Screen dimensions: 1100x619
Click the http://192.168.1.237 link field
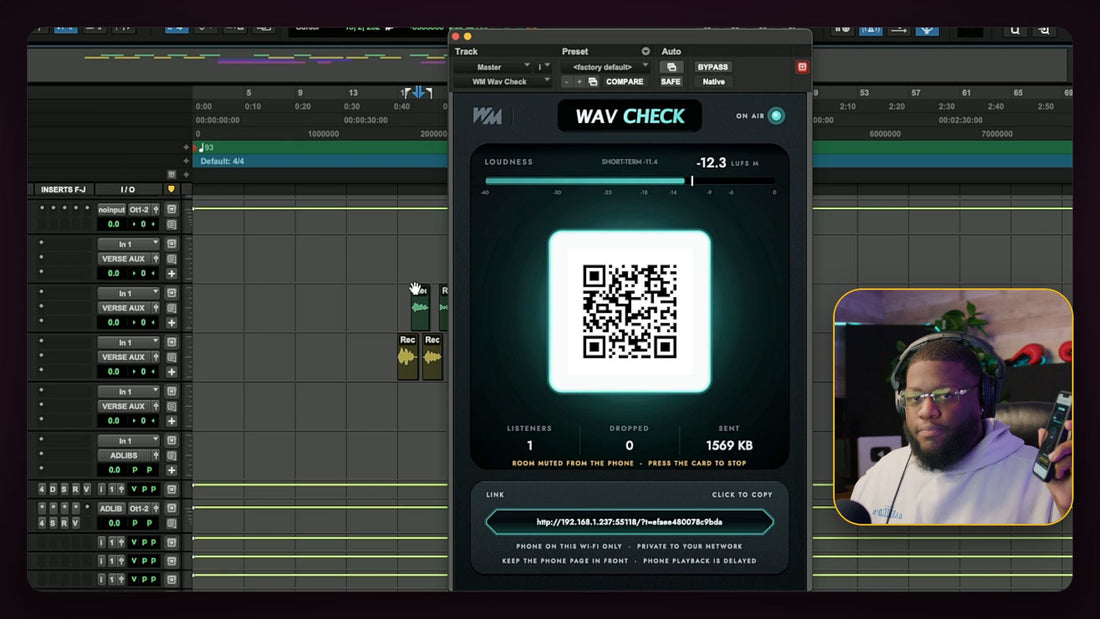tap(629, 522)
